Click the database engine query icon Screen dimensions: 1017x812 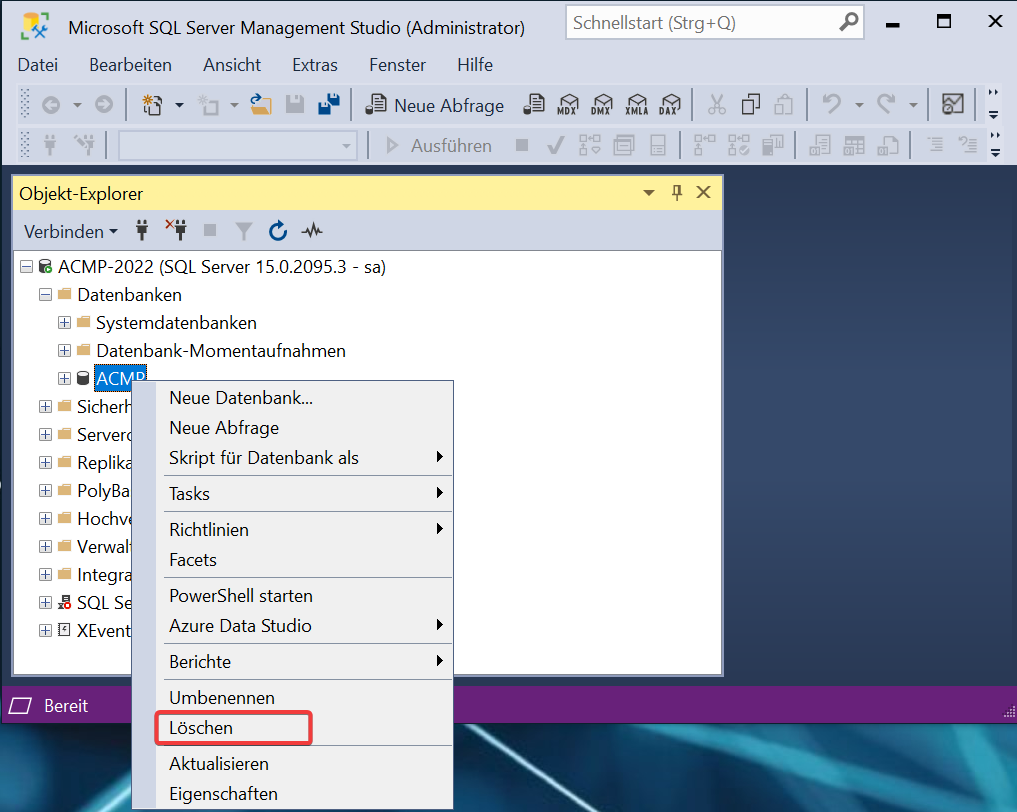(534, 104)
